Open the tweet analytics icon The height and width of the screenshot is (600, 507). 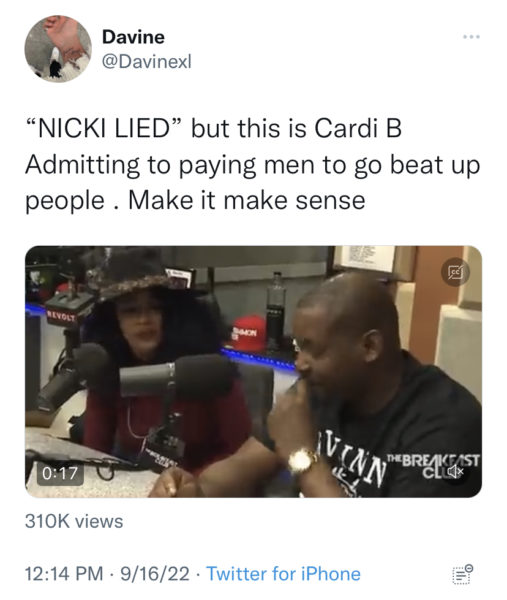pos(463,574)
